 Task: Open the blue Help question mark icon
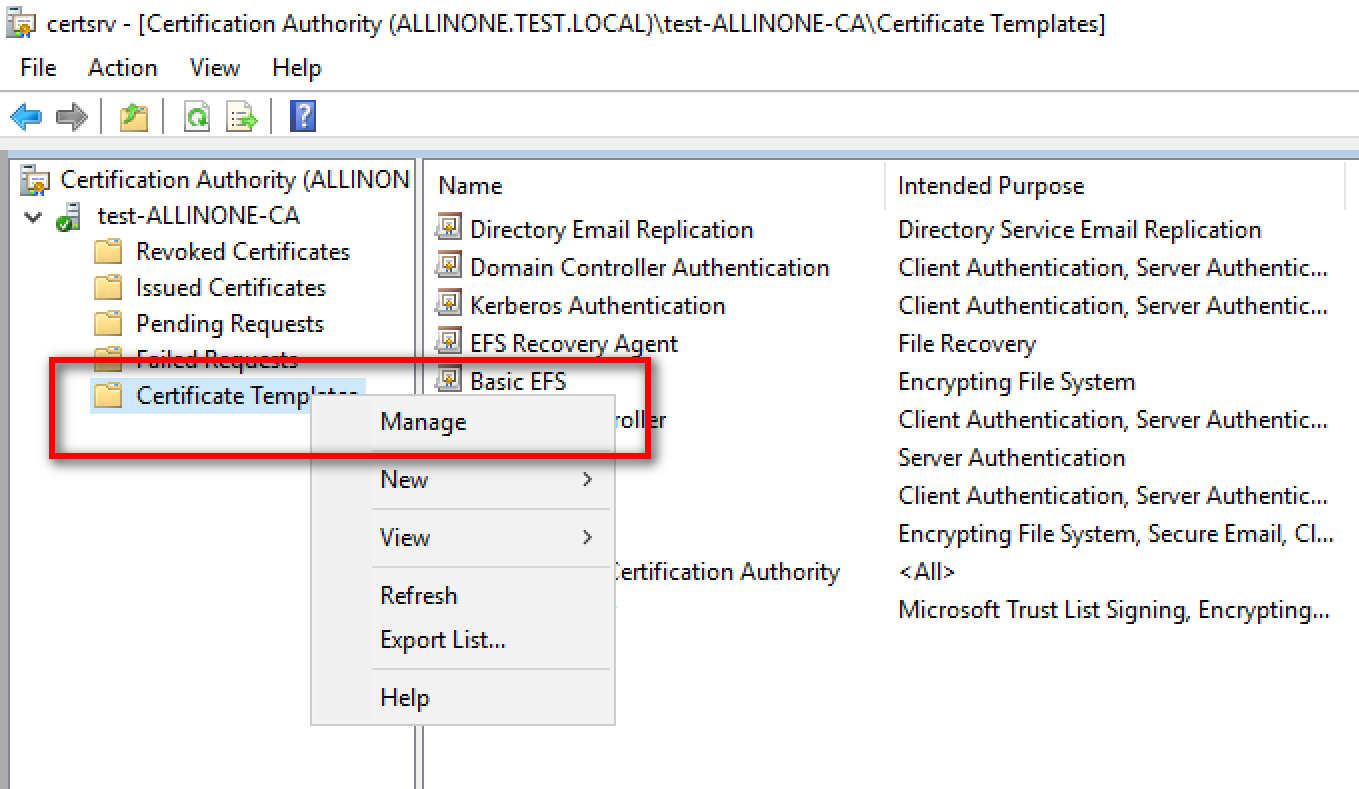[302, 117]
